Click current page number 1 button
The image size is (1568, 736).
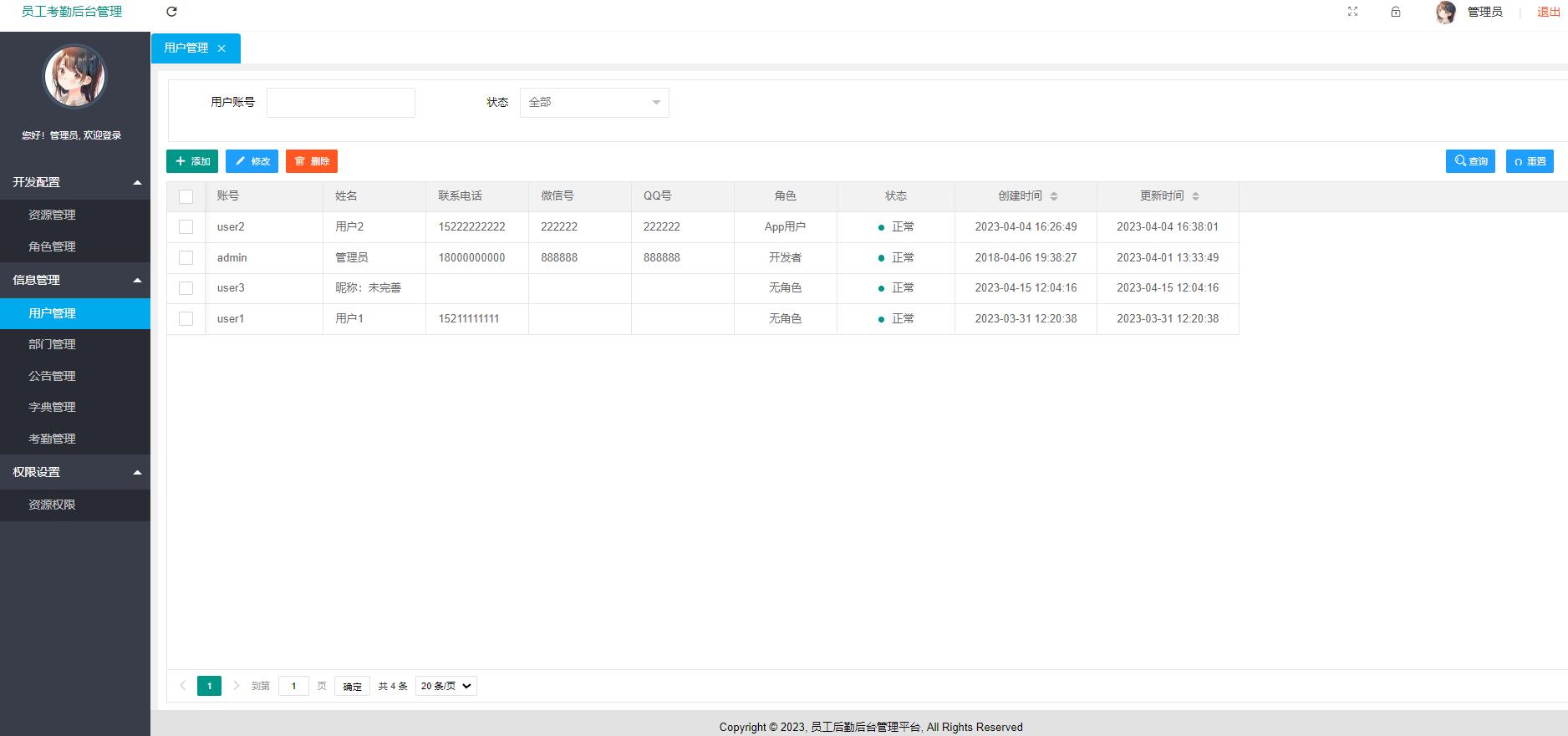pyautogui.click(x=209, y=686)
